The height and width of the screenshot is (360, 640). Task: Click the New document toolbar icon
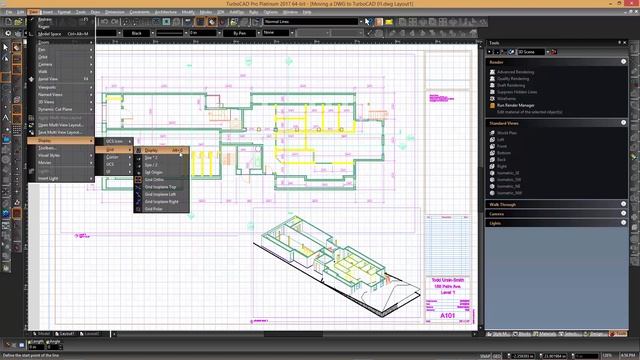click(x=8, y=22)
